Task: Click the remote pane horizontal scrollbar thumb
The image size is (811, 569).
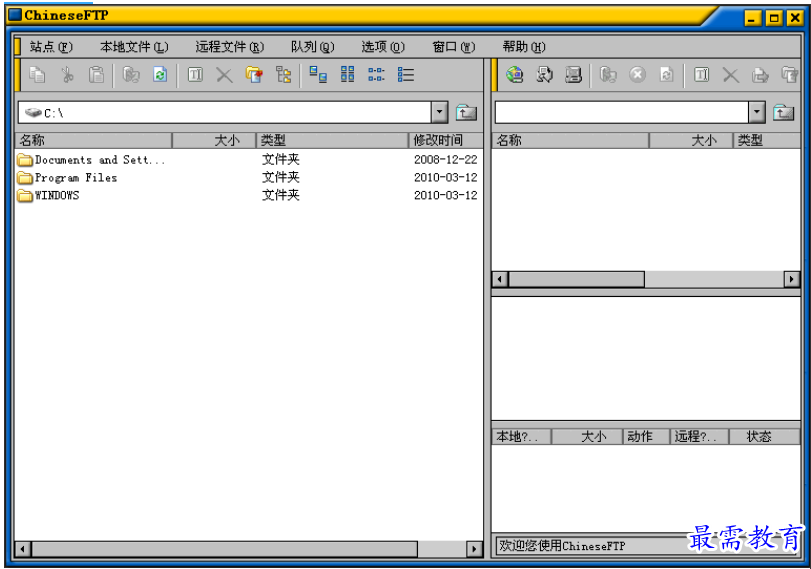Action: click(x=576, y=279)
